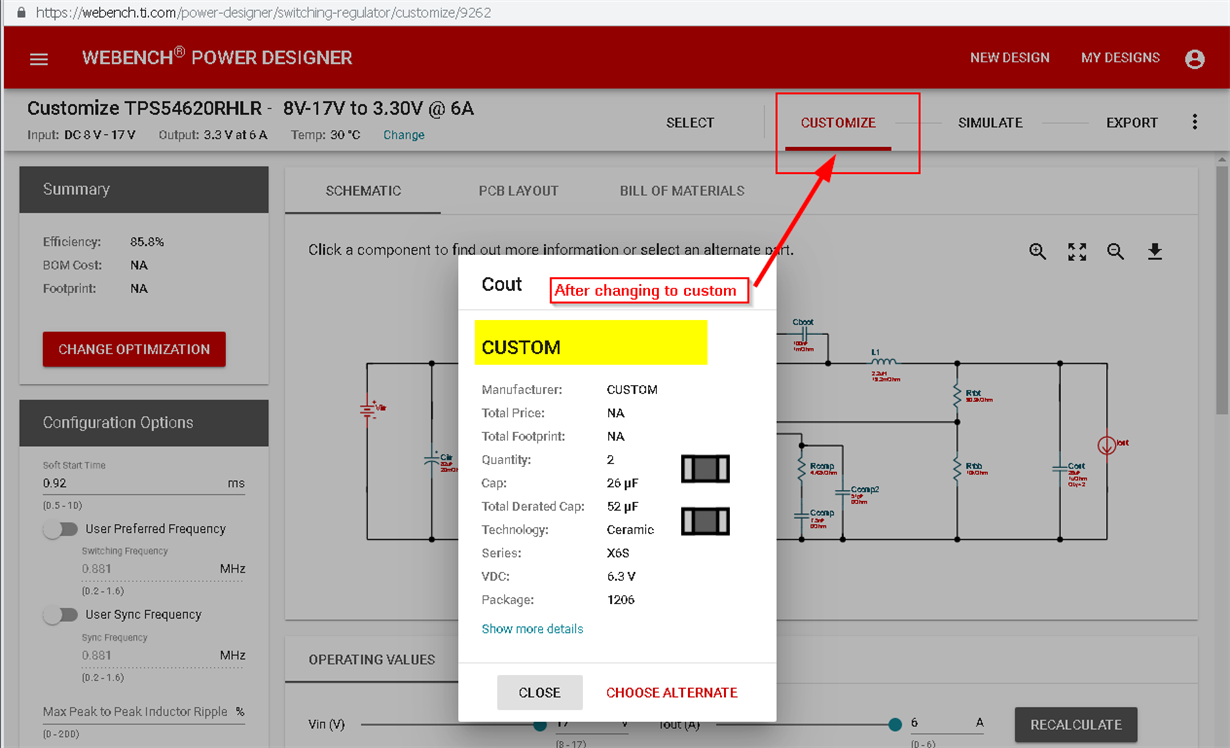Select the L1 inductor in schematic

885,362
